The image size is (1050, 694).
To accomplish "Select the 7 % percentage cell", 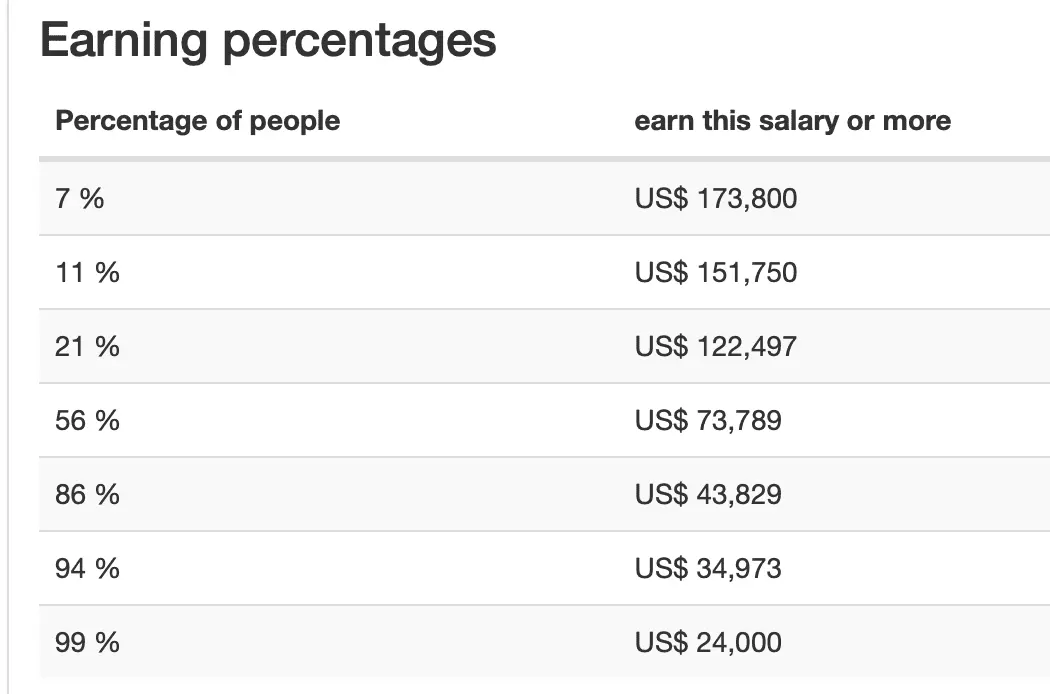I will (x=80, y=198).
